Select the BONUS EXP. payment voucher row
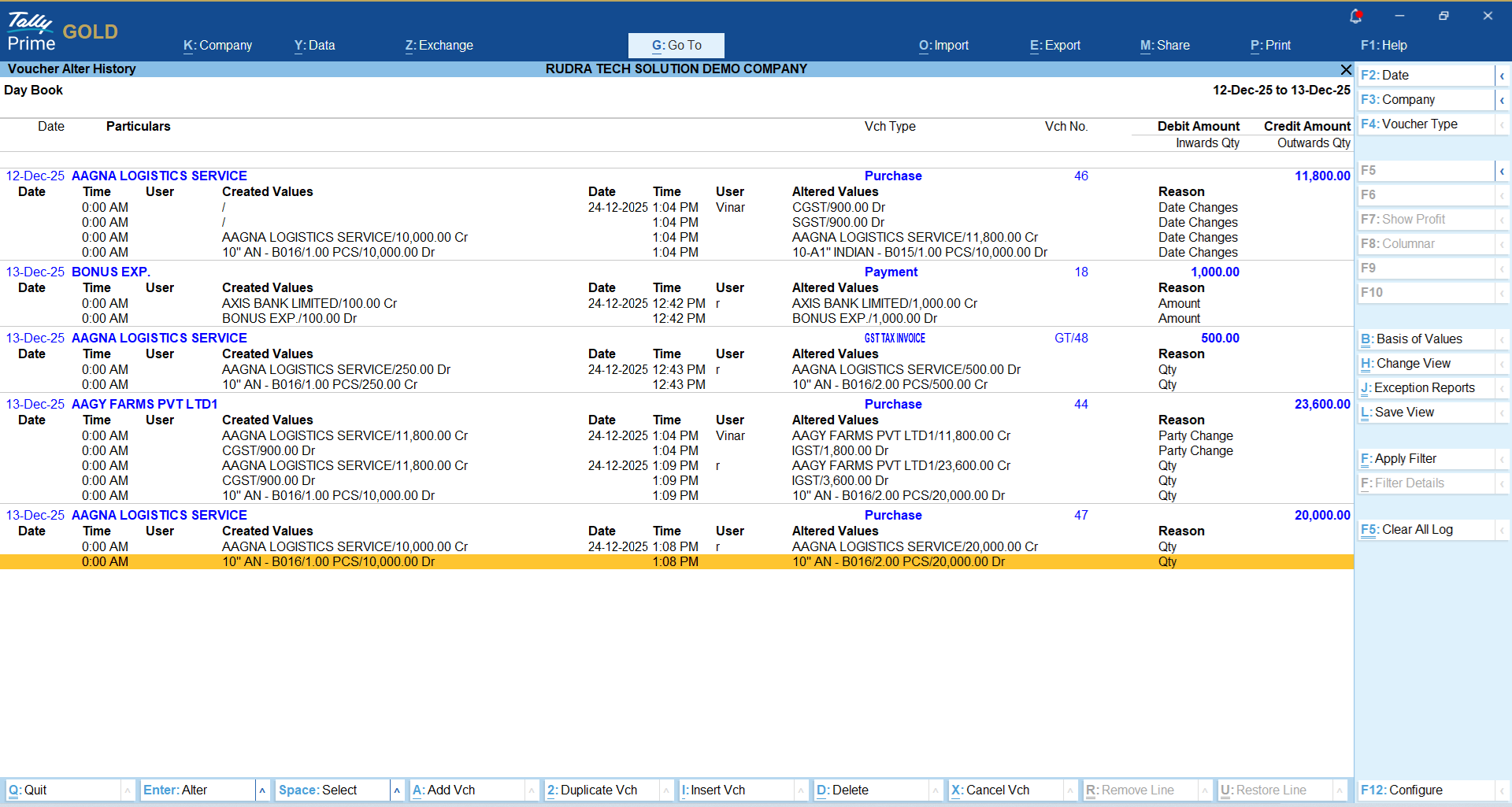1512x807 pixels. point(110,272)
